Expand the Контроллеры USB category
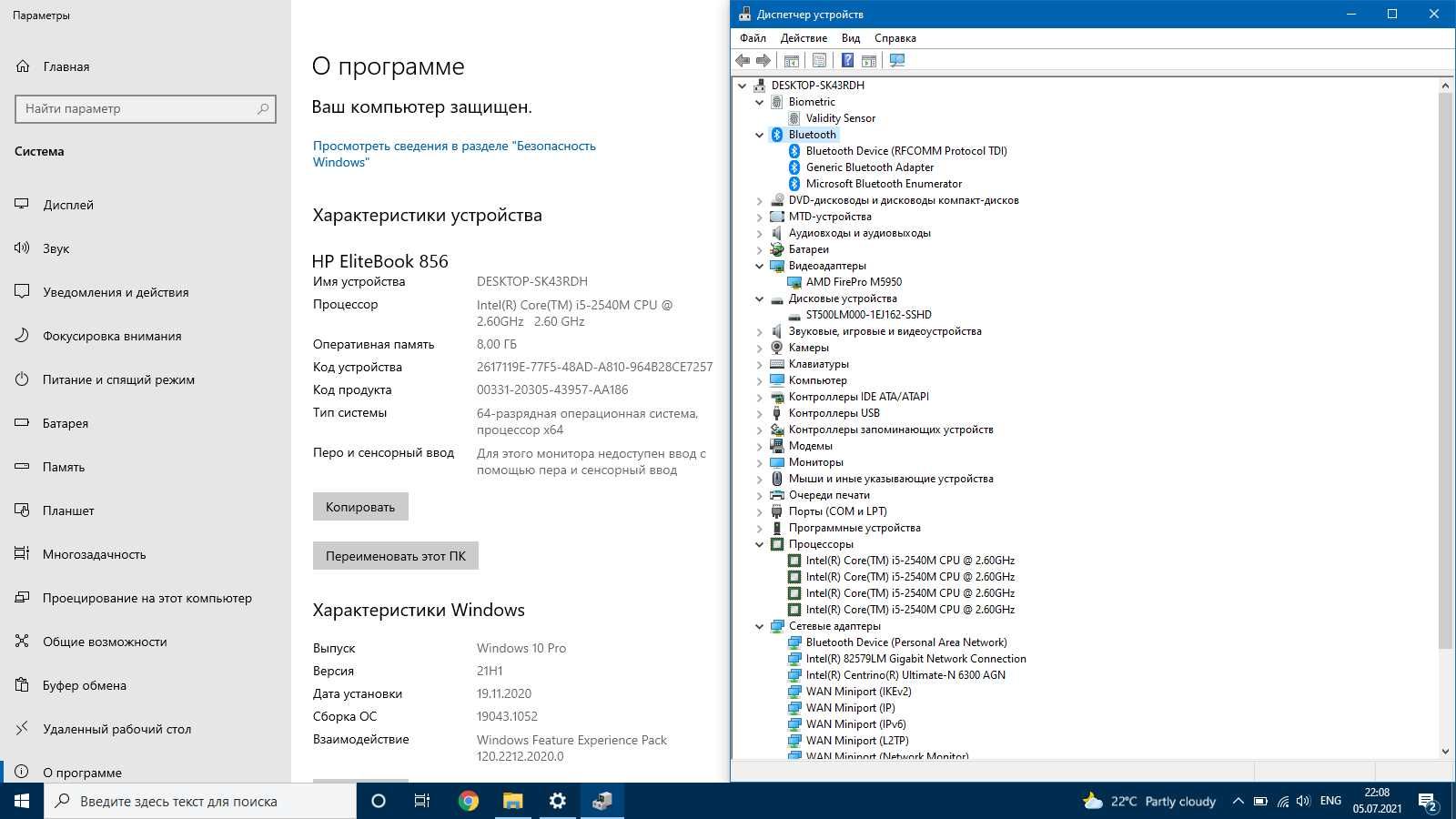Screen dimensions: 1456x819 pos(760,413)
